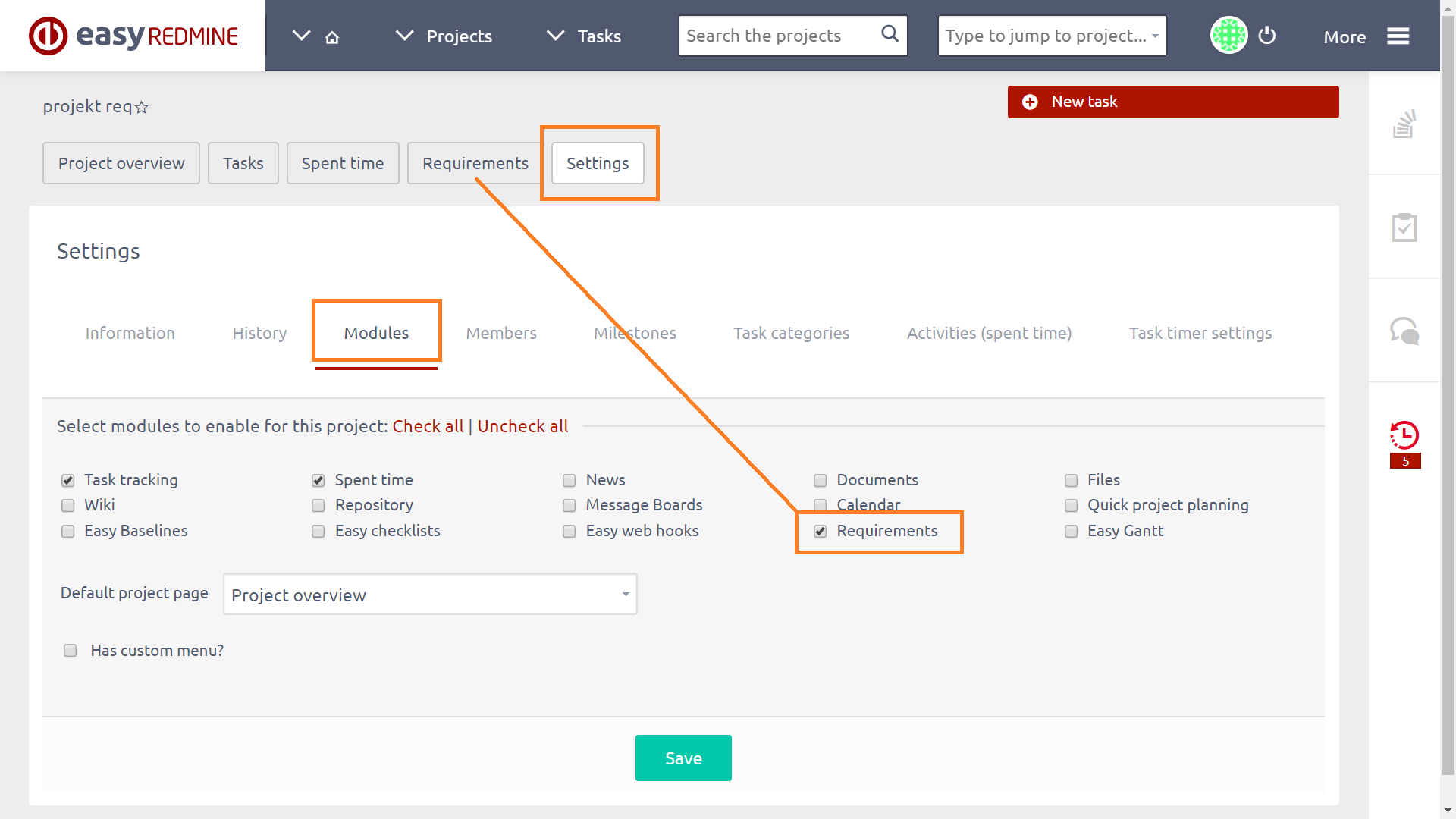Image resolution: width=1456 pixels, height=819 pixels.
Task: Click the Uncheck all link
Action: pos(522,426)
